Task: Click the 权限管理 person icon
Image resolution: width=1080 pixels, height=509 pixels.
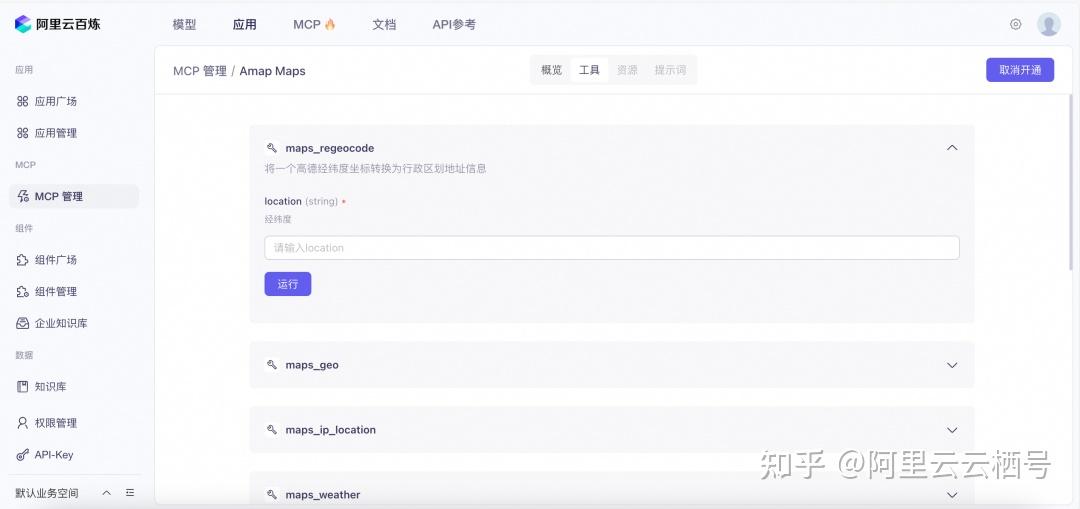Action: [22, 423]
